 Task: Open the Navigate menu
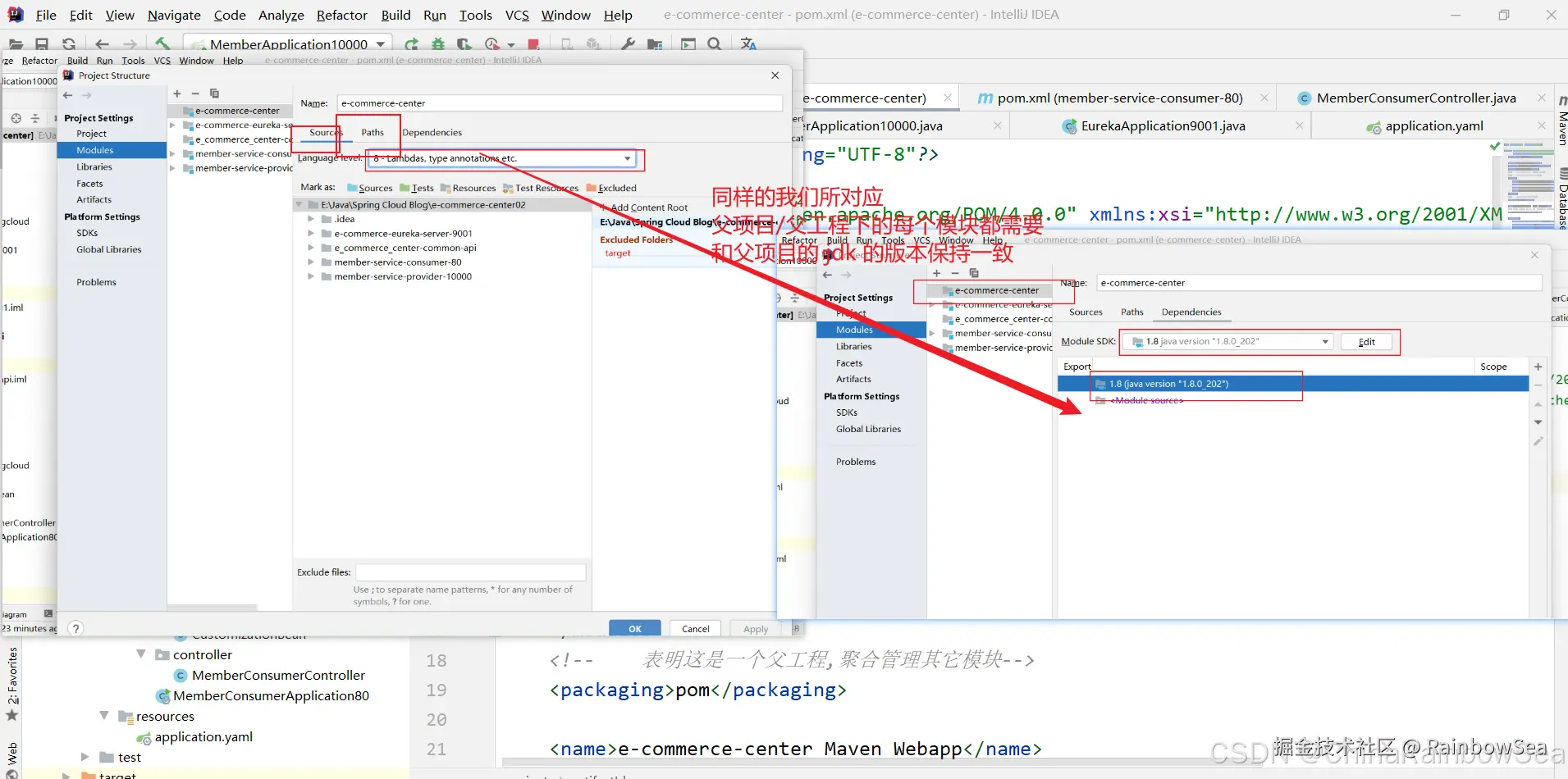click(174, 15)
